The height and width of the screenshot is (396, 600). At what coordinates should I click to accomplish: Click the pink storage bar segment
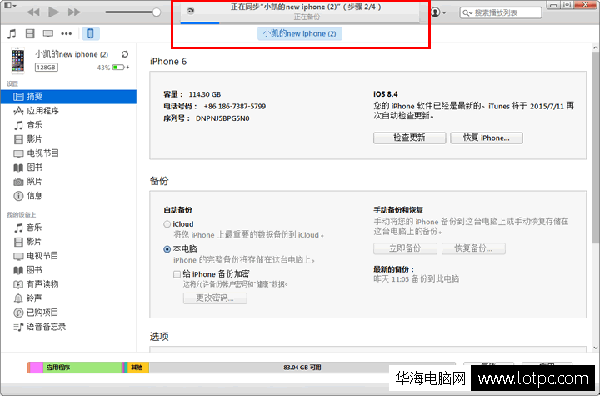tap(36, 367)
